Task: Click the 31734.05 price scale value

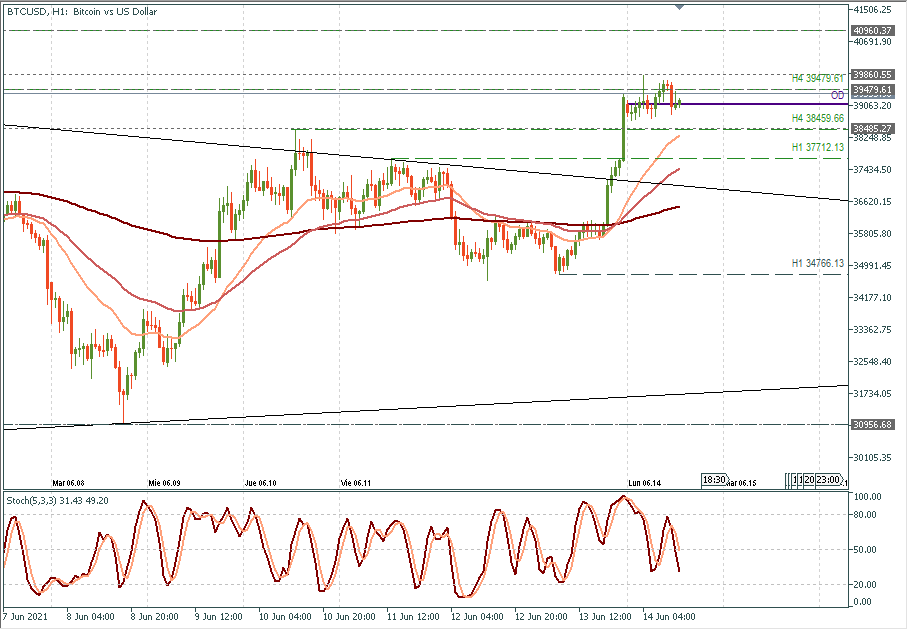Action: tap(872, 393)
